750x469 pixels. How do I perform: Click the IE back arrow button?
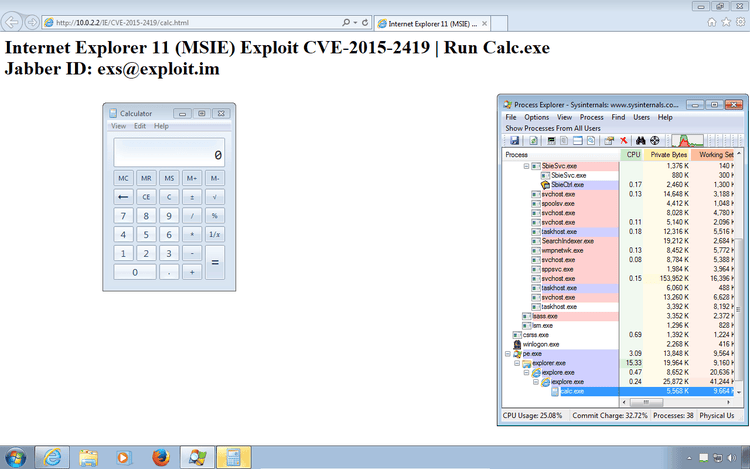13,21
